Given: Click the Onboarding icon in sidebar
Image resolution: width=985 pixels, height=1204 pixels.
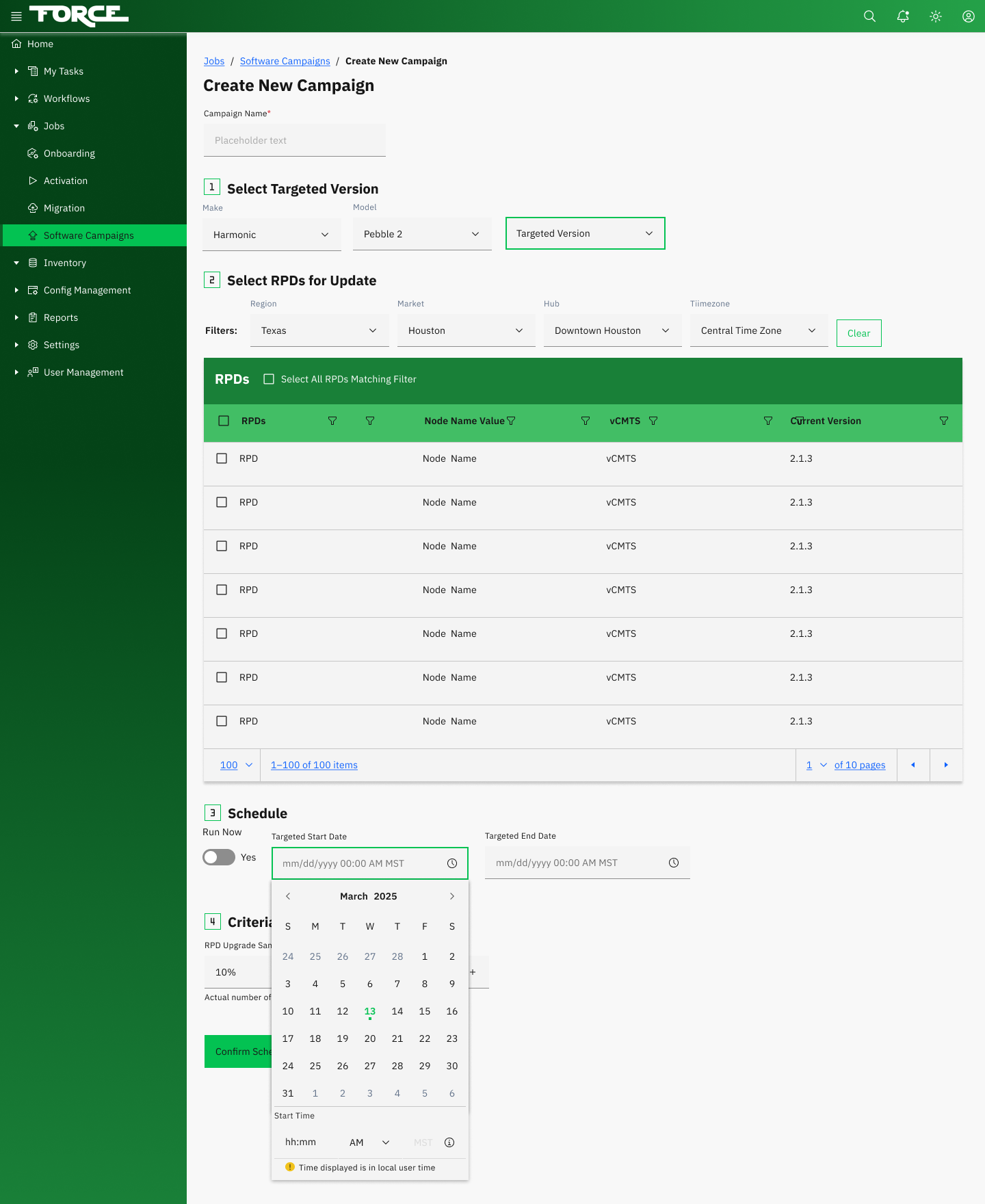Looking at the screenshot, I should tap(33, 153).
